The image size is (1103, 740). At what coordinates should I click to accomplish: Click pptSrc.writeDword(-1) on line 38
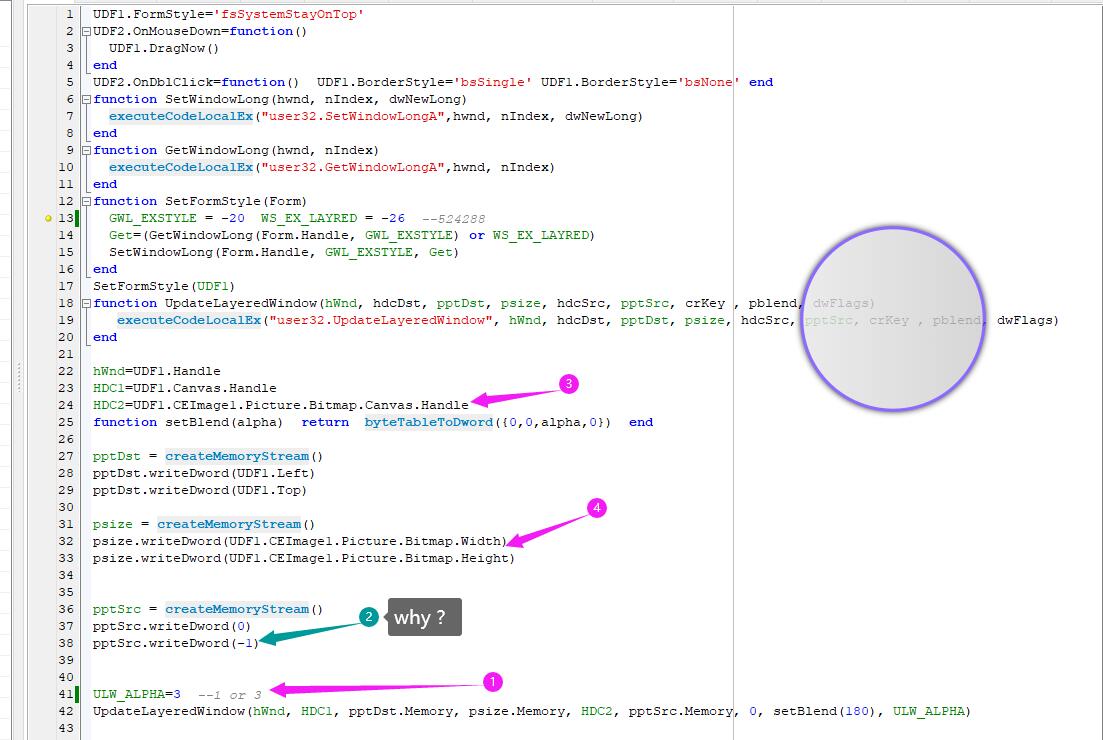(x=175, y=643)
